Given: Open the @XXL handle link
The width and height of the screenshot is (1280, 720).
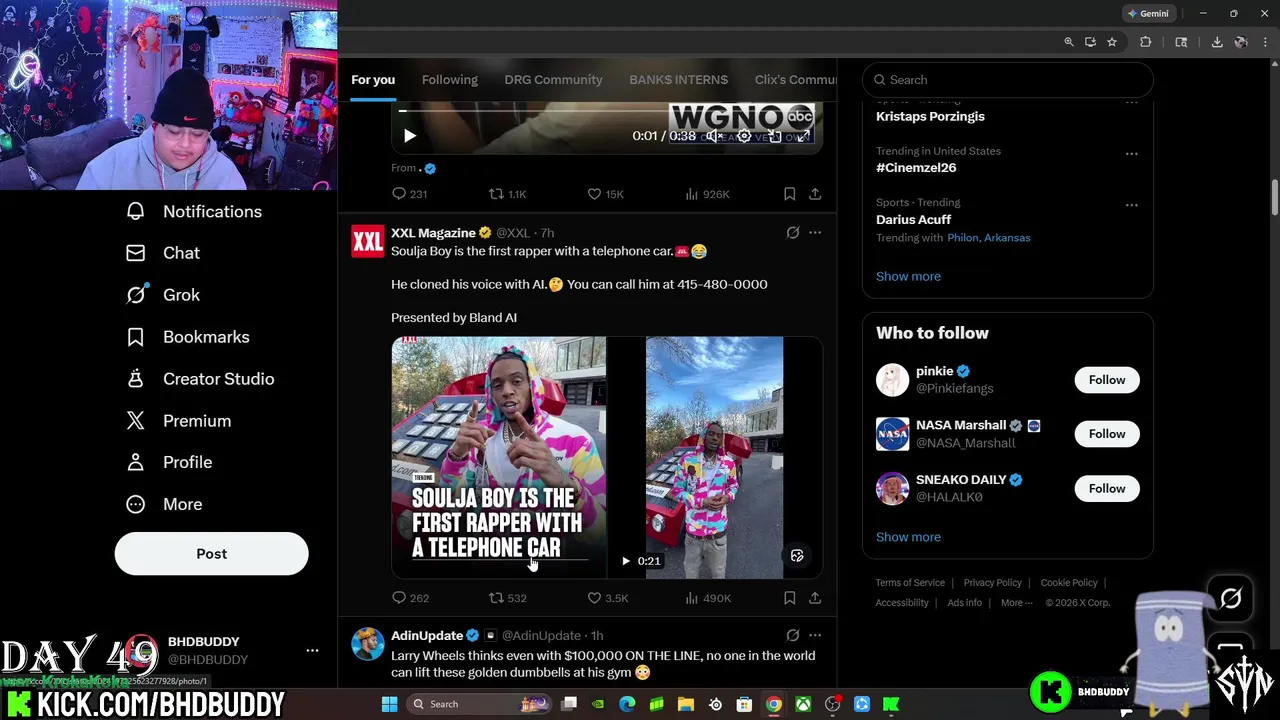Looking at the screenshot, I should 513,233.
